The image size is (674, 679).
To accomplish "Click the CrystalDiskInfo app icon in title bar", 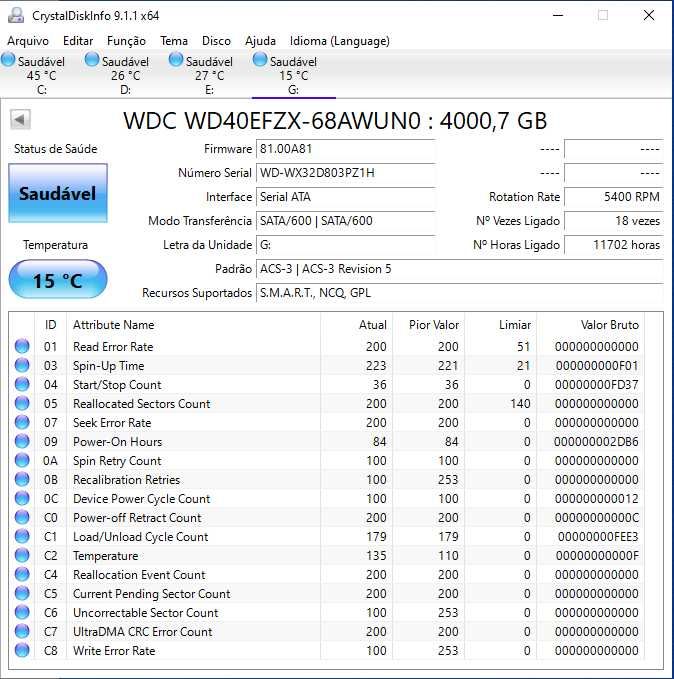I will click(x=16, y=16).
